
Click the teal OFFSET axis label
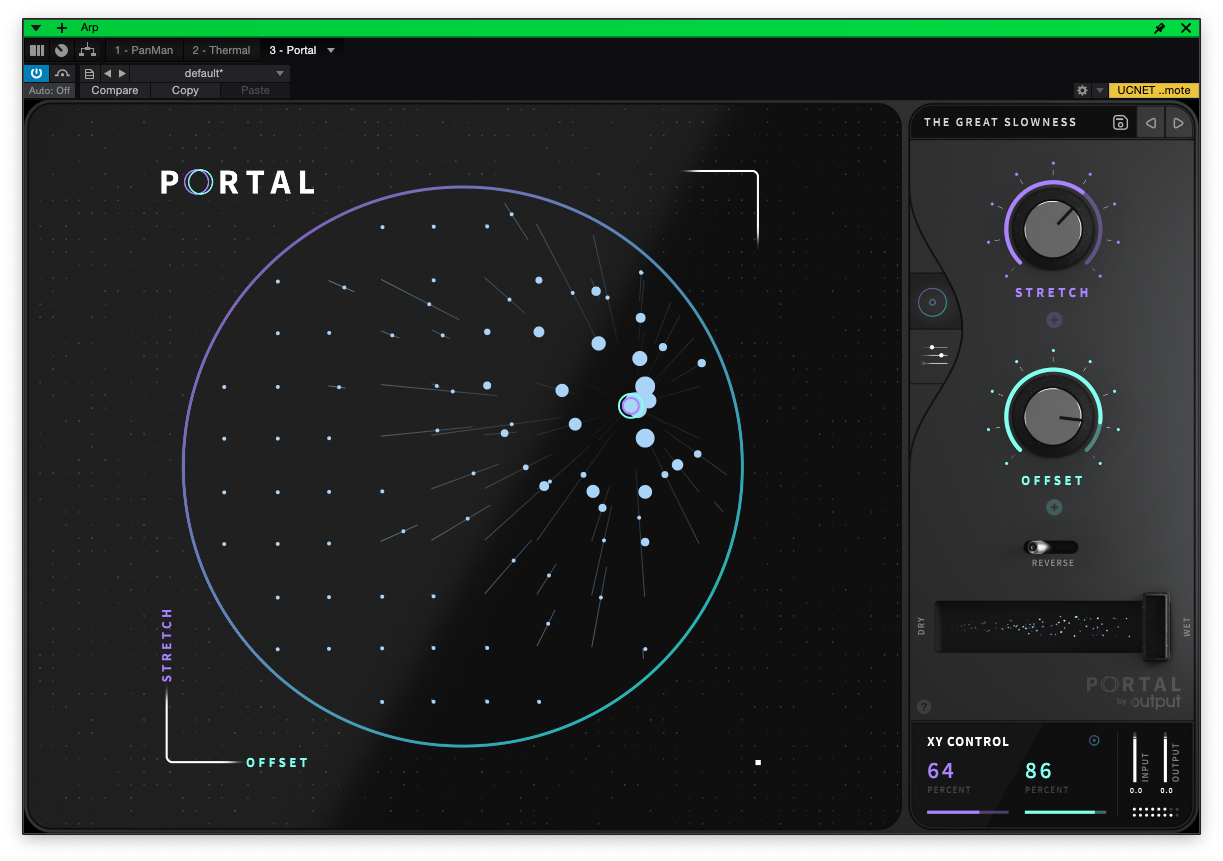[x=278, y=763]
